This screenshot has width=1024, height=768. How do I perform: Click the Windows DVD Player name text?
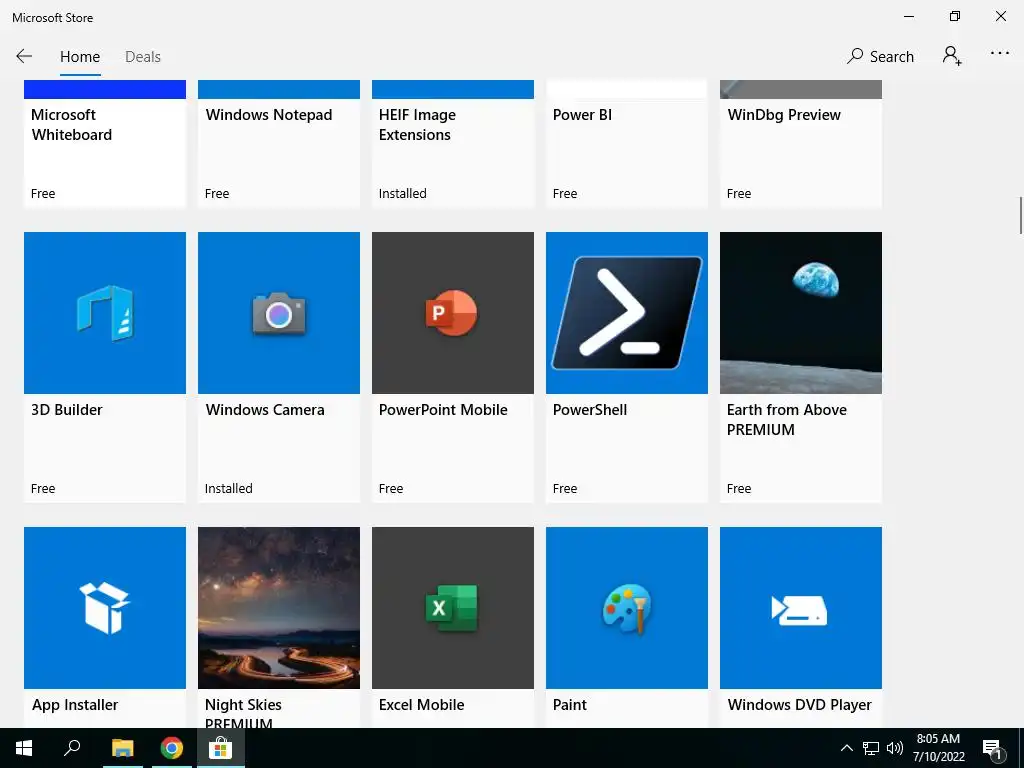(799, 705)
